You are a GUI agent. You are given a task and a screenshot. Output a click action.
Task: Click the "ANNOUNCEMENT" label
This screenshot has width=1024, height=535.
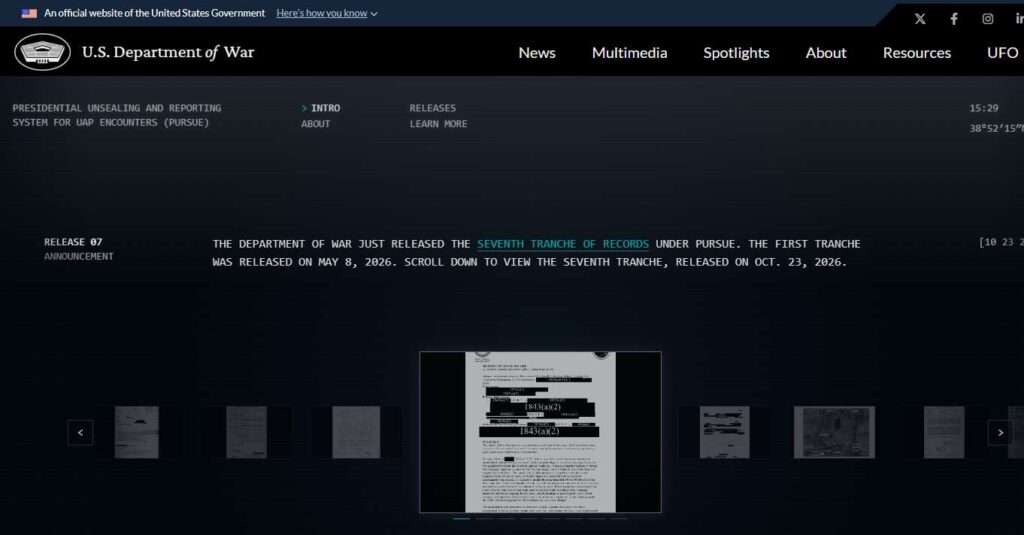pyautogui.click(x=79, y=257)
